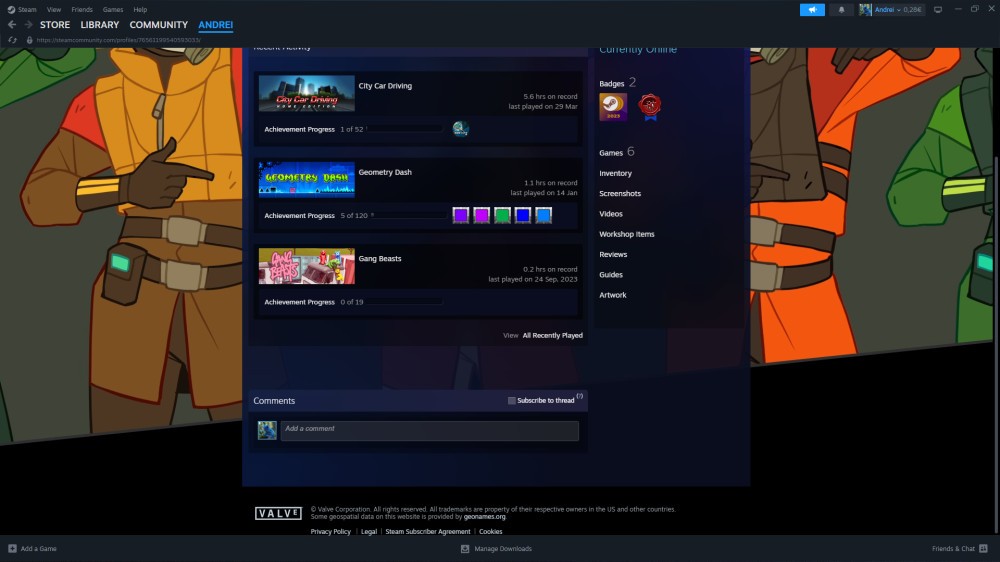
Task: Click the Geometry Dash thumbnail
Action: point(307,179)
